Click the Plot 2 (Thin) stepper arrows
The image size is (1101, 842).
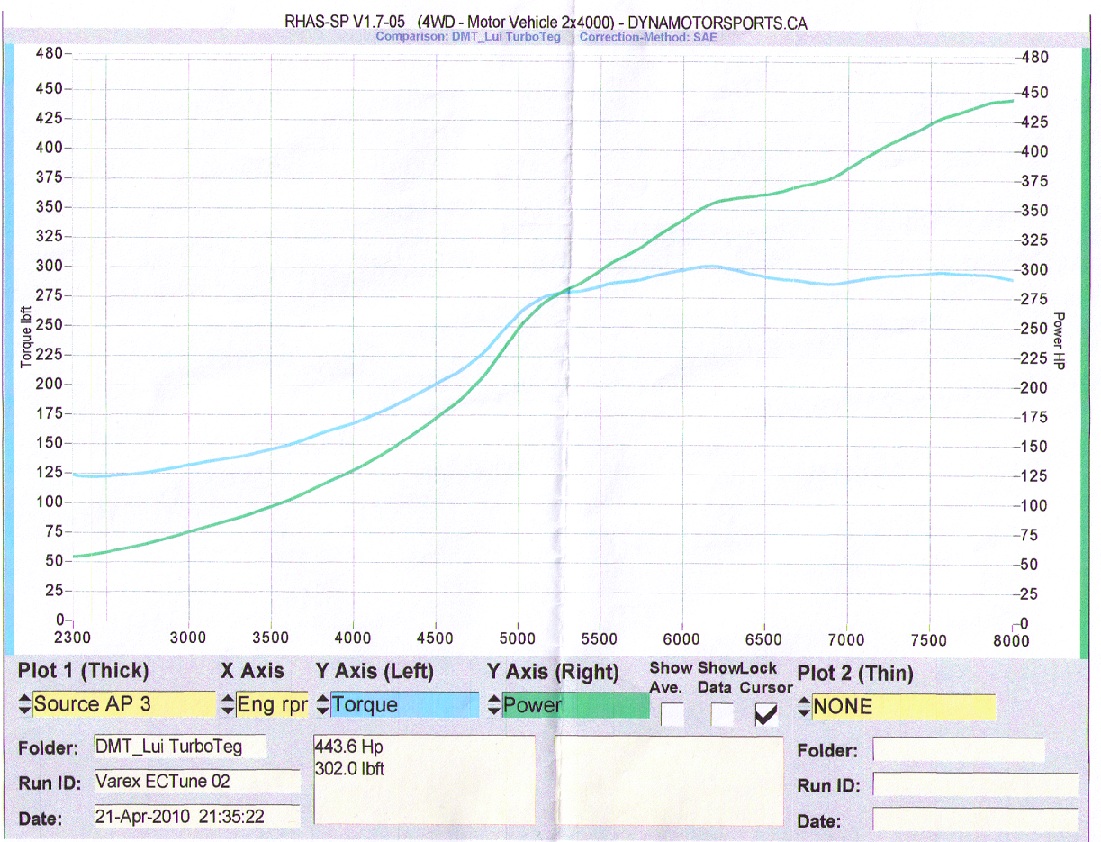click(804, 707)
